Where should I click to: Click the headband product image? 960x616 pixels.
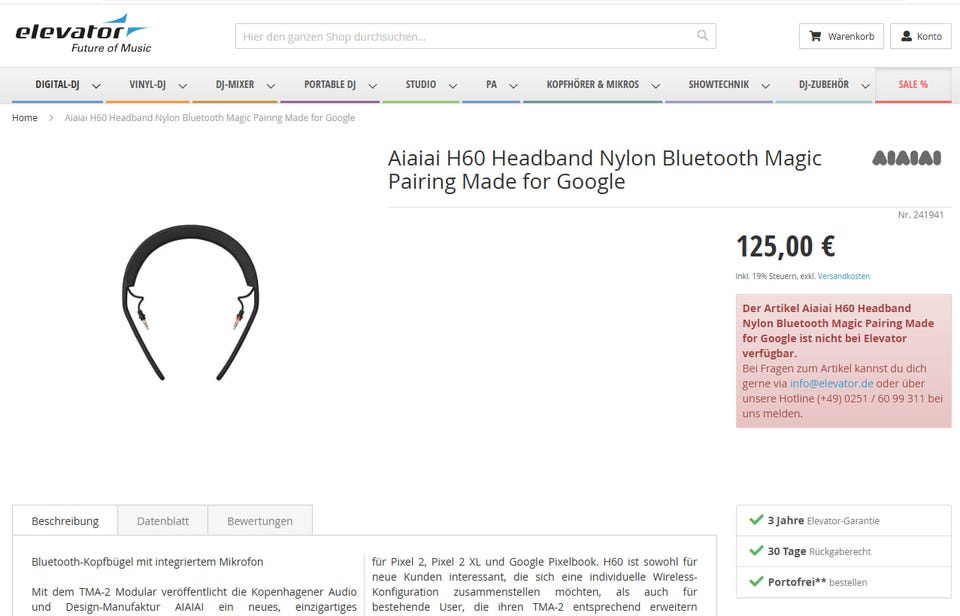tap(190, 302)
